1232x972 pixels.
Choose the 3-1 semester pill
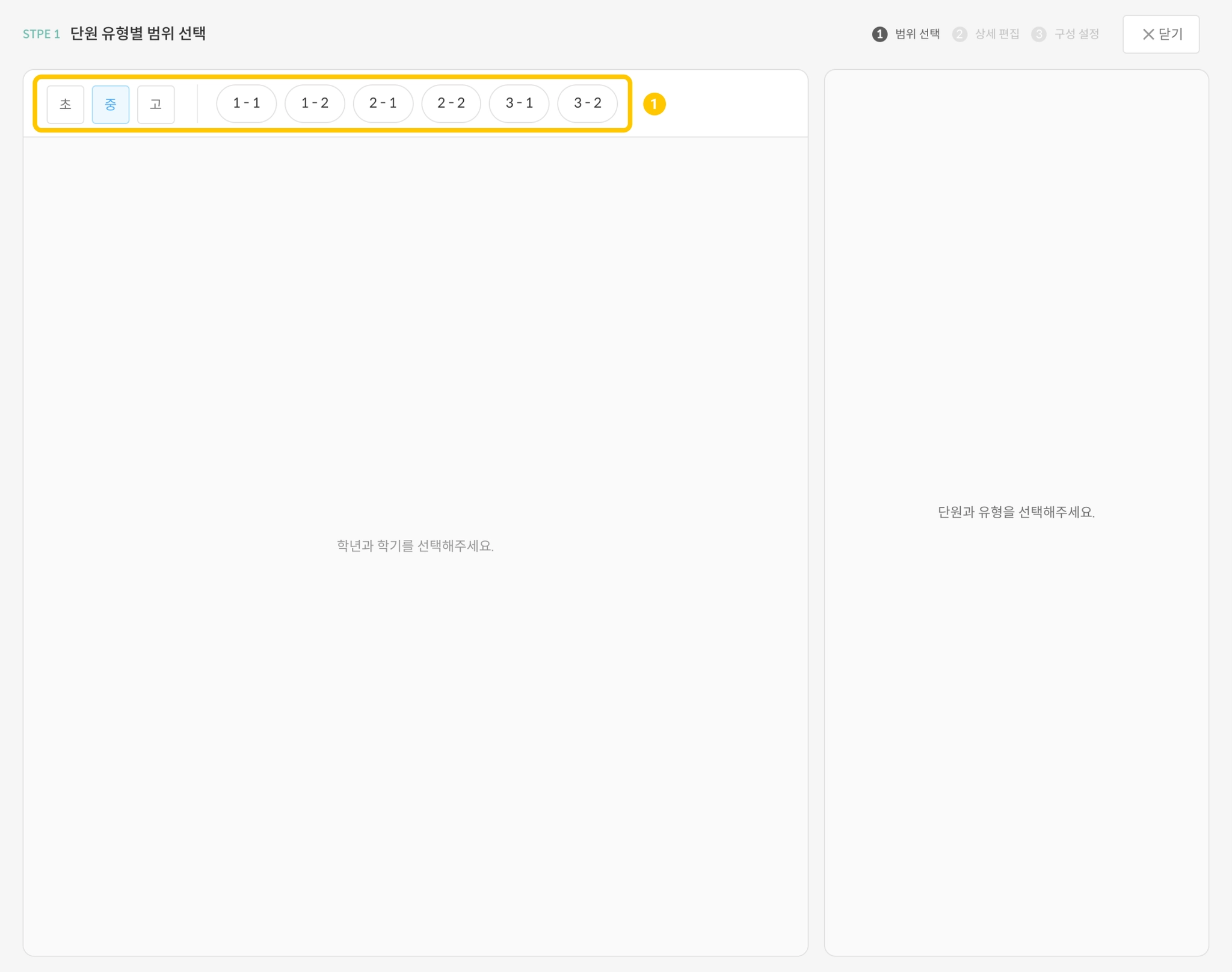519,104
